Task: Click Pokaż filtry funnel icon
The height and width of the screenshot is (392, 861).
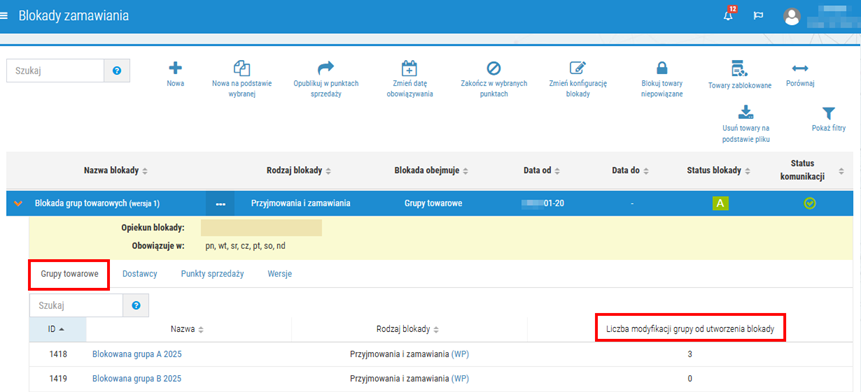Action: [x=828, y=113]
